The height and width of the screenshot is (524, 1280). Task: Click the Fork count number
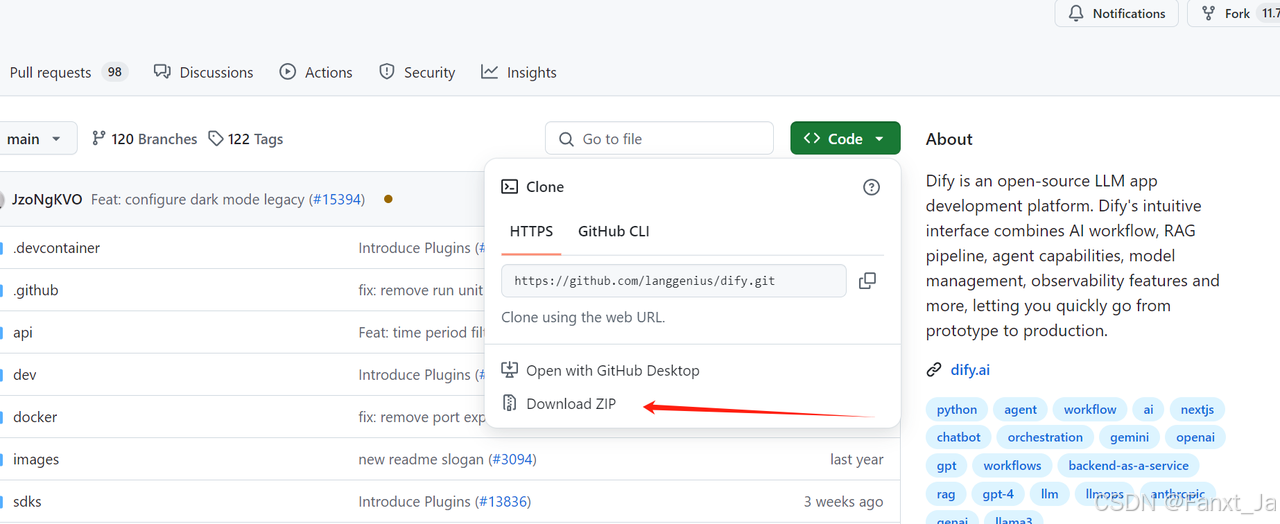[1268, 13]
